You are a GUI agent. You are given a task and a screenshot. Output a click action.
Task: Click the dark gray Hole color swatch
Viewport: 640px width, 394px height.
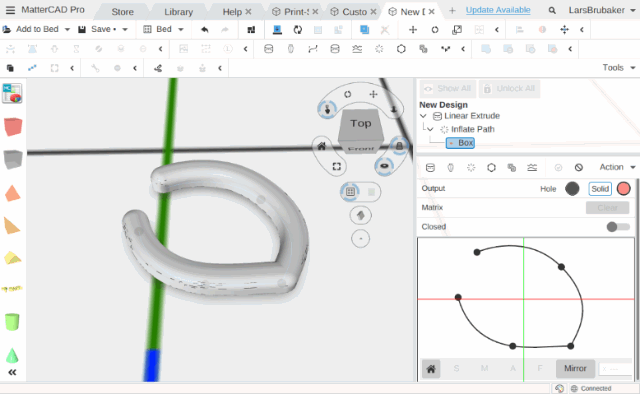572,189
